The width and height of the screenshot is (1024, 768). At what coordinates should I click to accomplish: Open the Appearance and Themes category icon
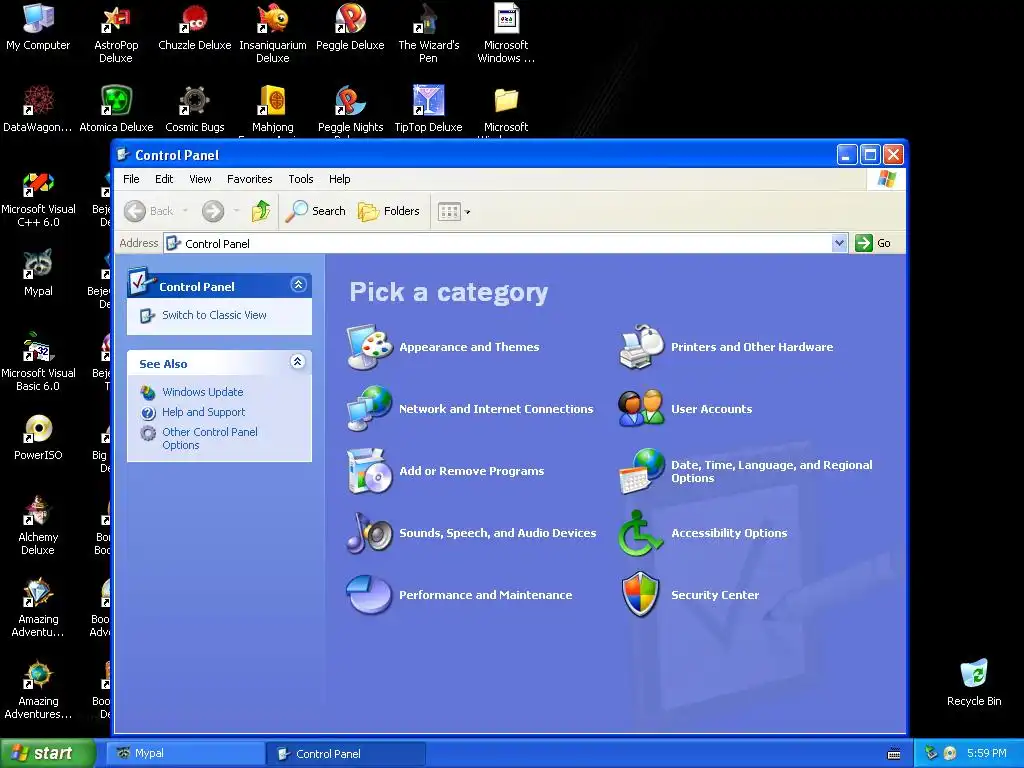pos(370,347)
